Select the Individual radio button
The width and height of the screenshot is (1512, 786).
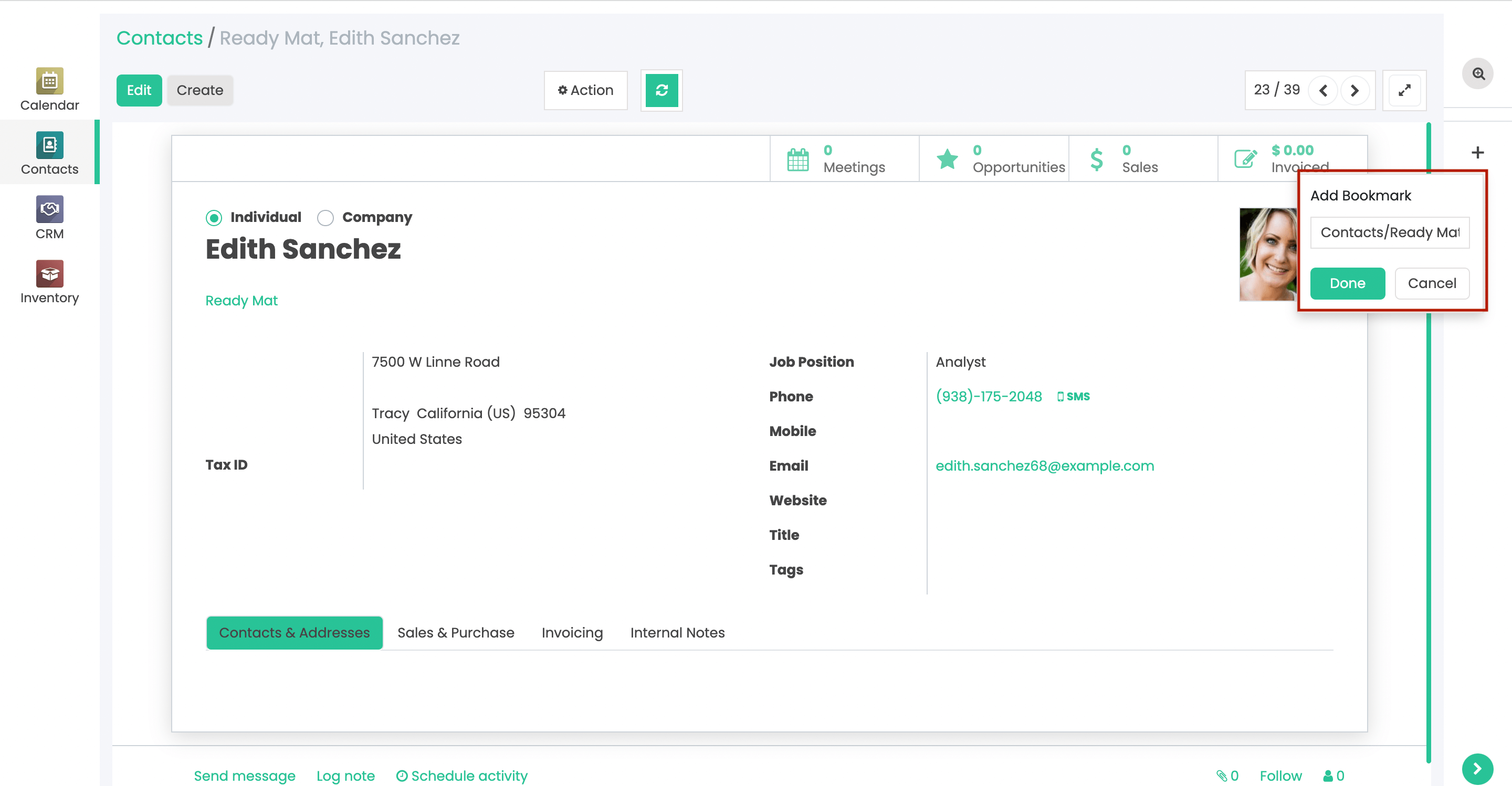coord(214,218)
